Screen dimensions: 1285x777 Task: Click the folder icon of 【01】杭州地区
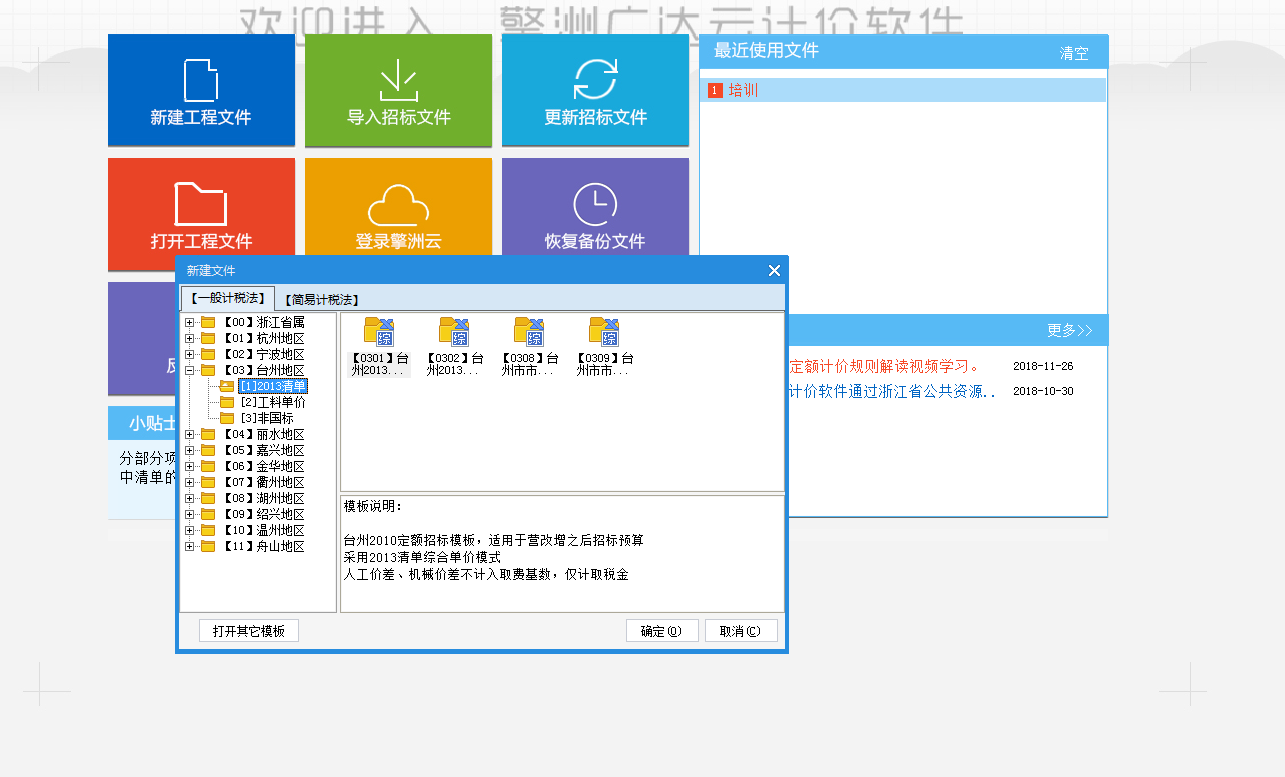[208, 339]
